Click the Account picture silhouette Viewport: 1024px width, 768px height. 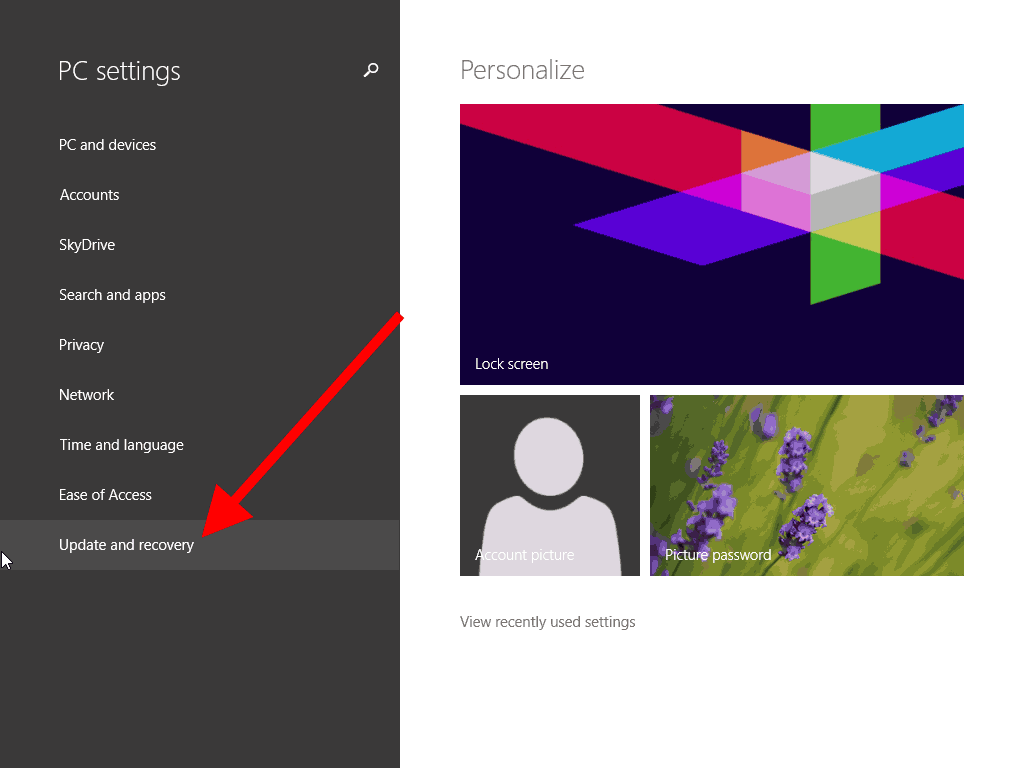(549, 470)
